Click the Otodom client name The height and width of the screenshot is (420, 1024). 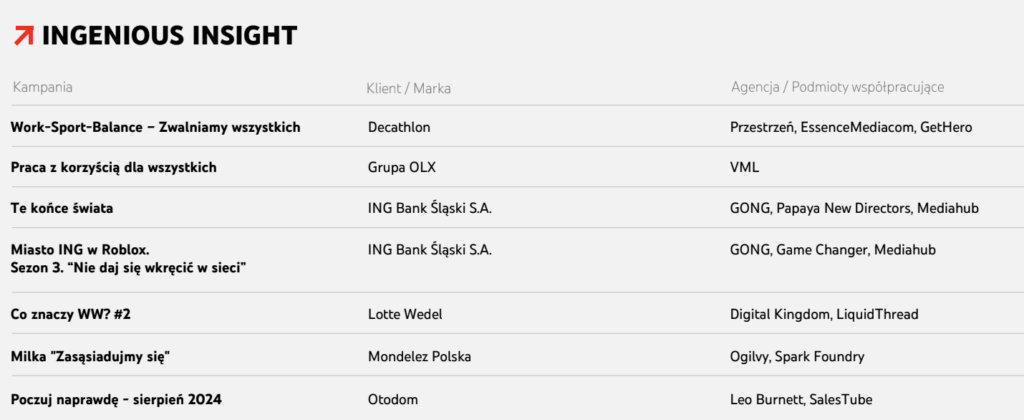[x=392, y=400]
